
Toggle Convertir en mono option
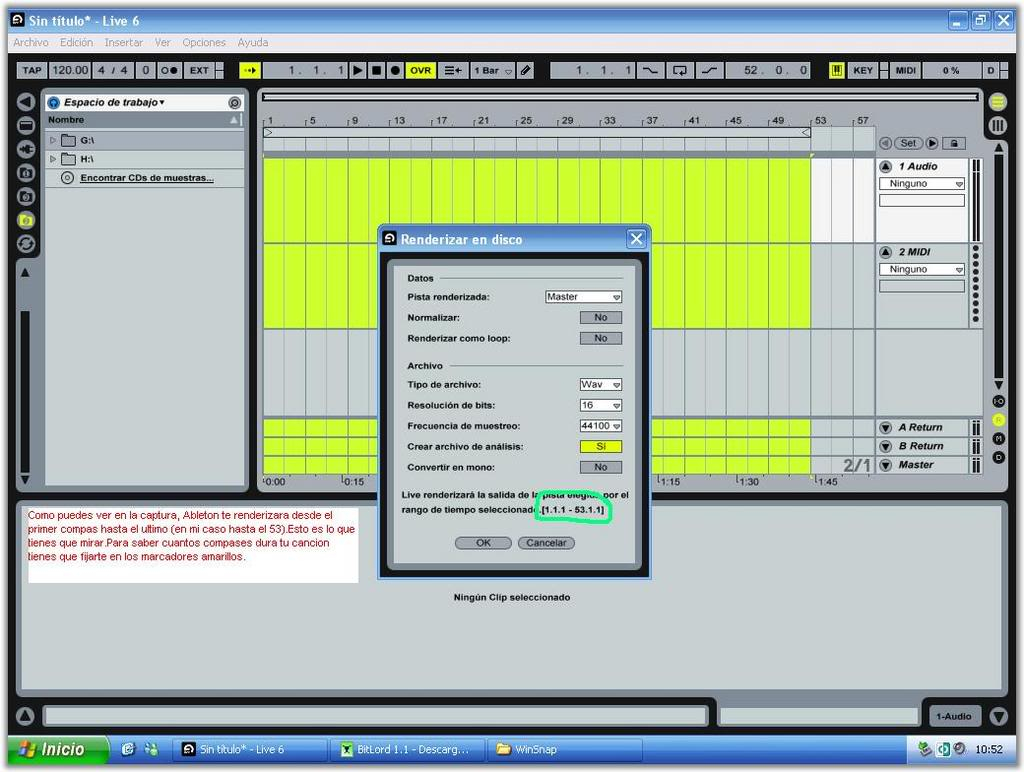600,467
